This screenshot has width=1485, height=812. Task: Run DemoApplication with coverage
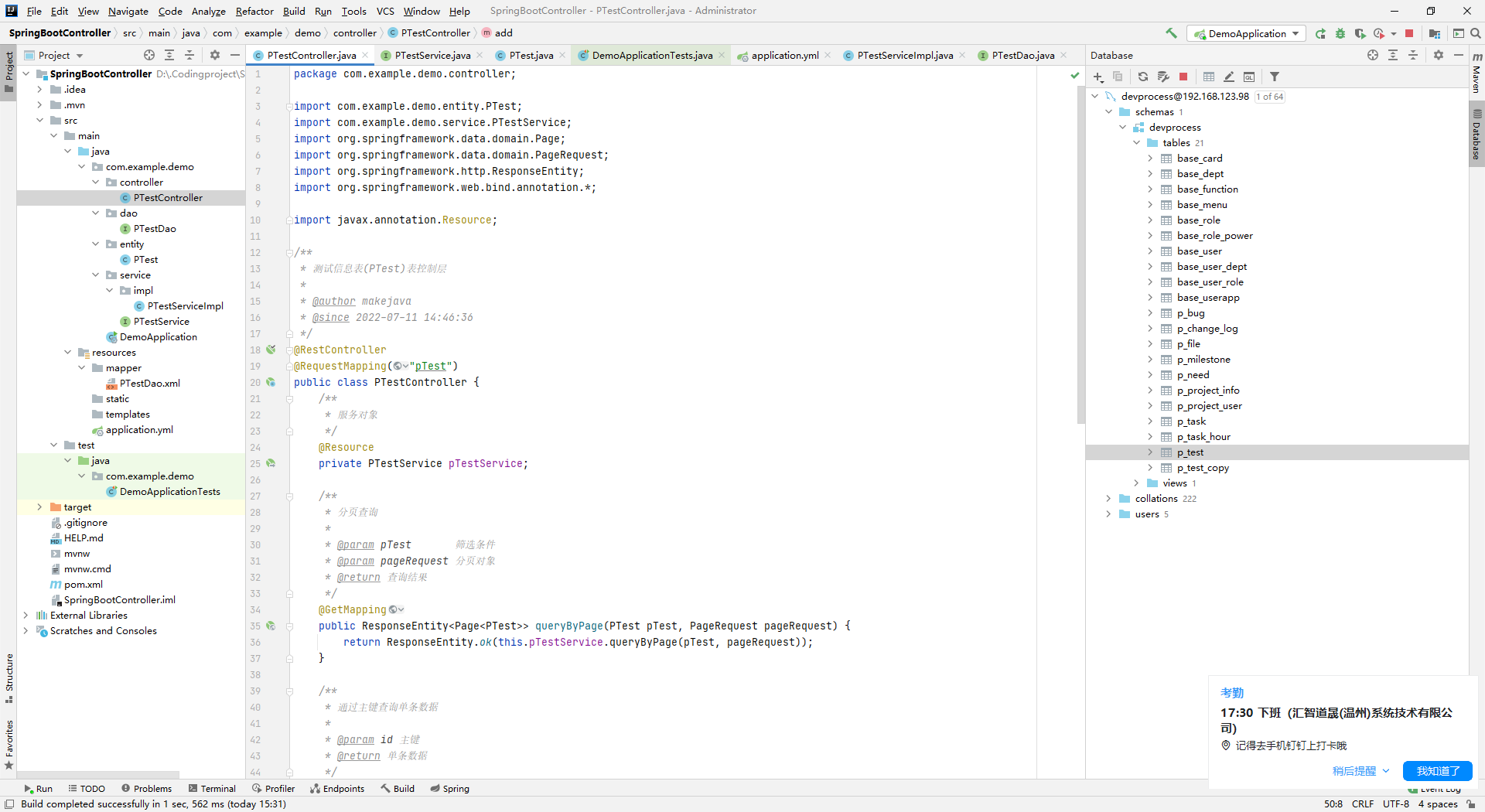(x=1360, y=33)
